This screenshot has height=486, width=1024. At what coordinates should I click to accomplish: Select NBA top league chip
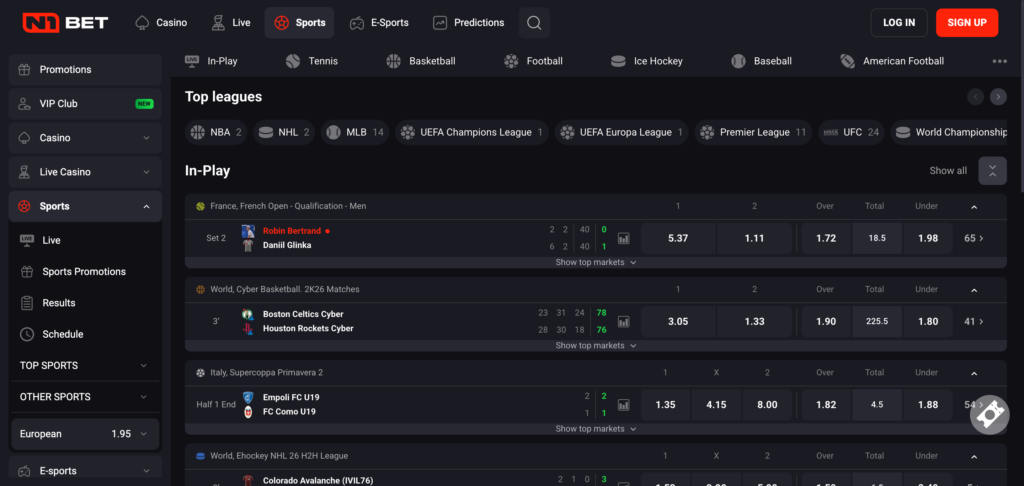(216, 132)
